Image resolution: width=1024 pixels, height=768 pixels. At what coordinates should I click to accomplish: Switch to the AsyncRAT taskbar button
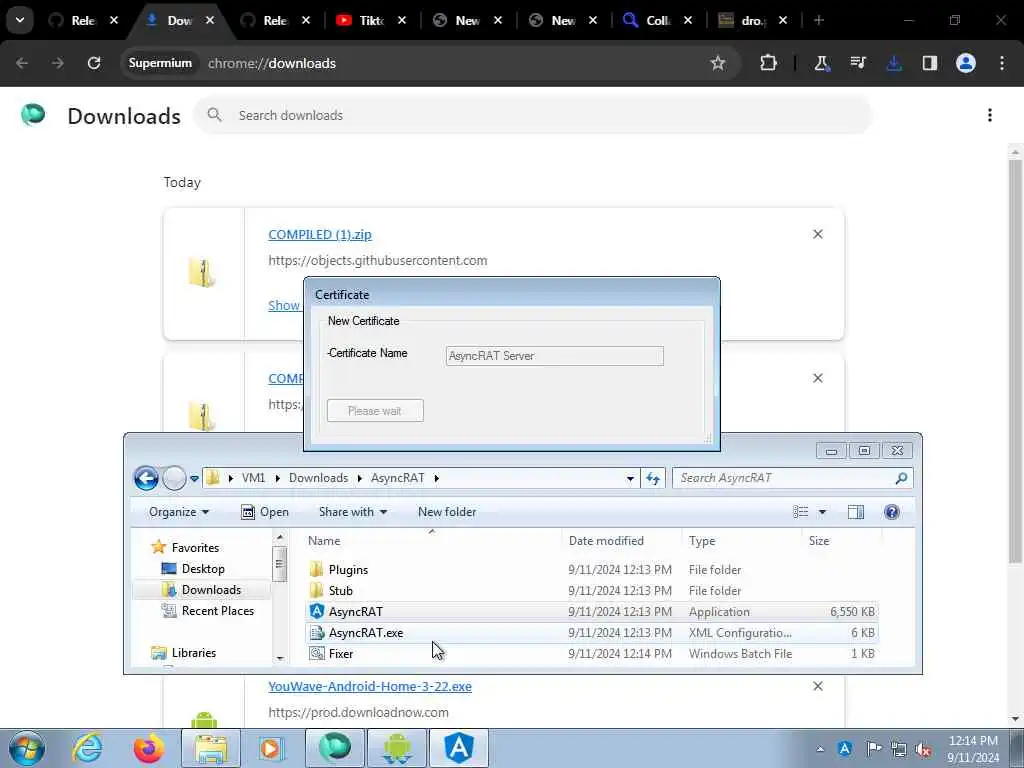pos(459,748)
